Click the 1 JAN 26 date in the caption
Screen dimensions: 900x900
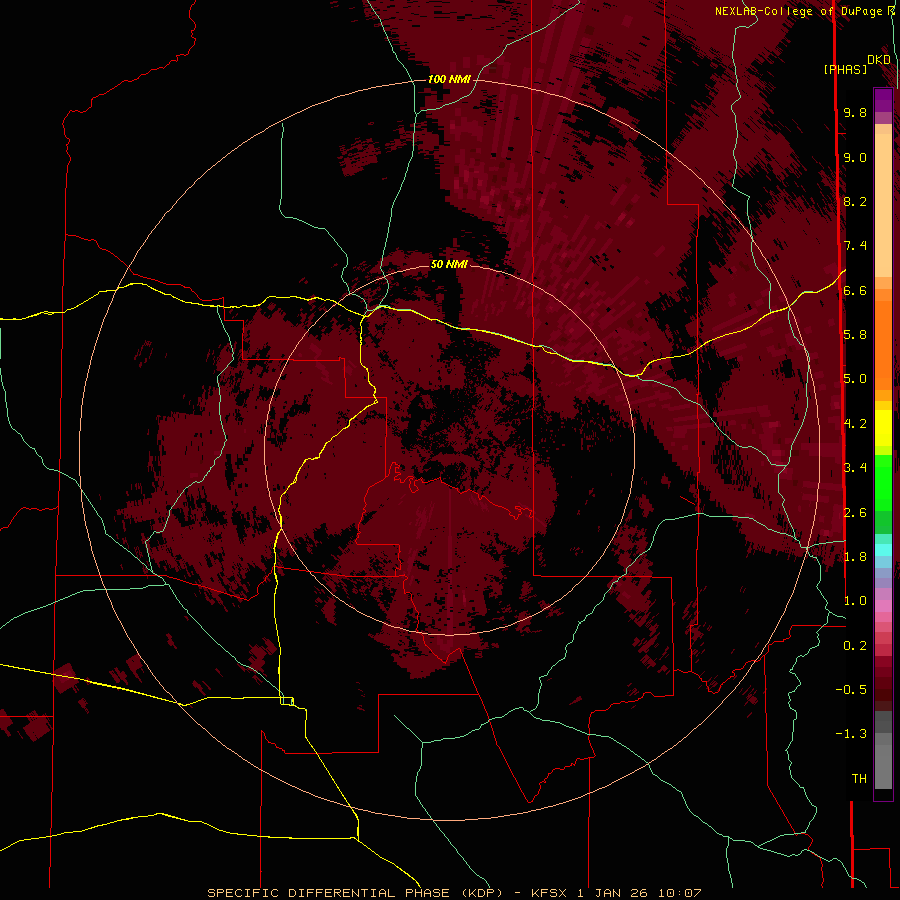click(612, 893)
